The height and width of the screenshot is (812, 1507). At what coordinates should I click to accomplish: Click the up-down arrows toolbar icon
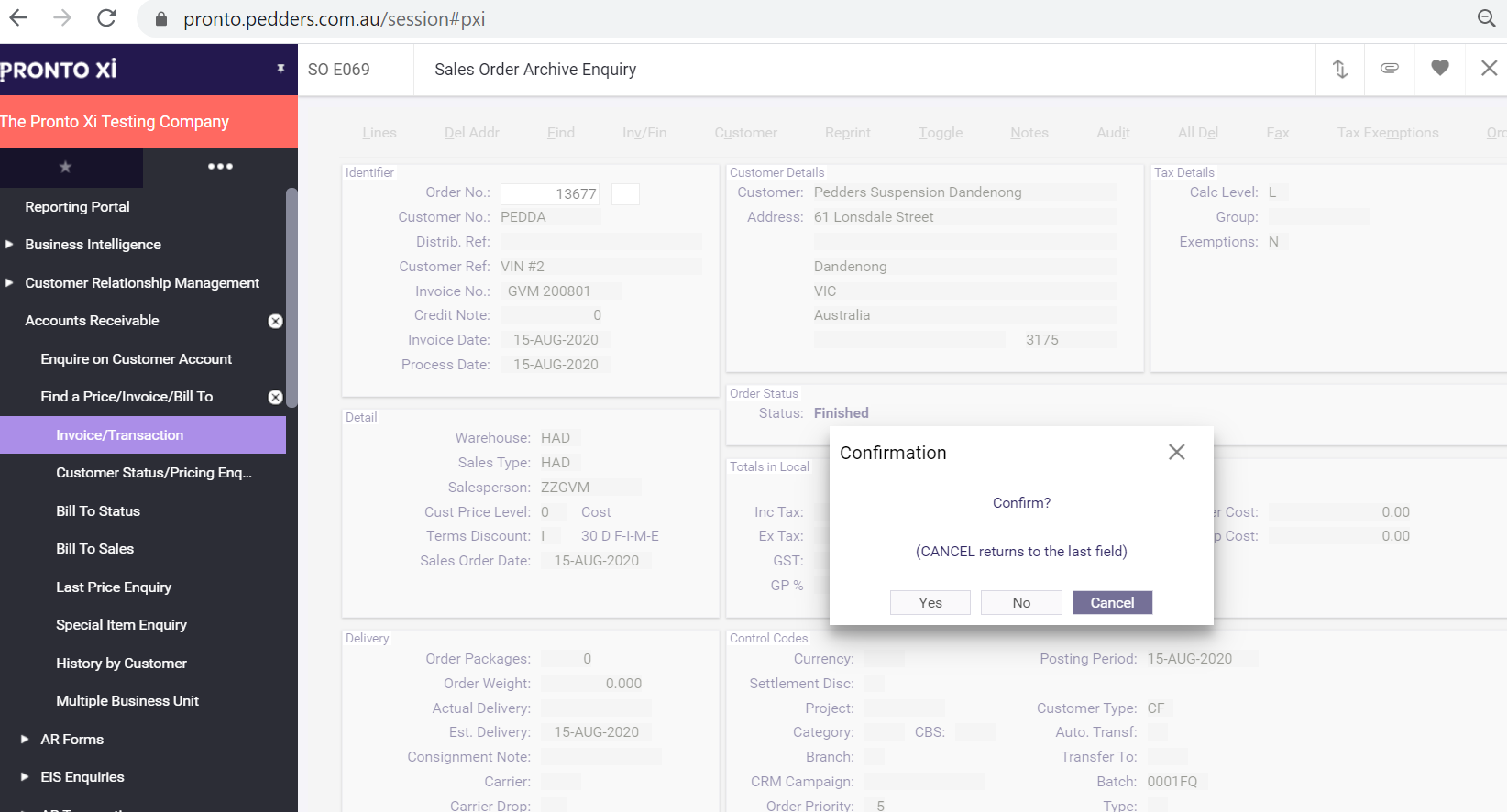point(1340,69)
